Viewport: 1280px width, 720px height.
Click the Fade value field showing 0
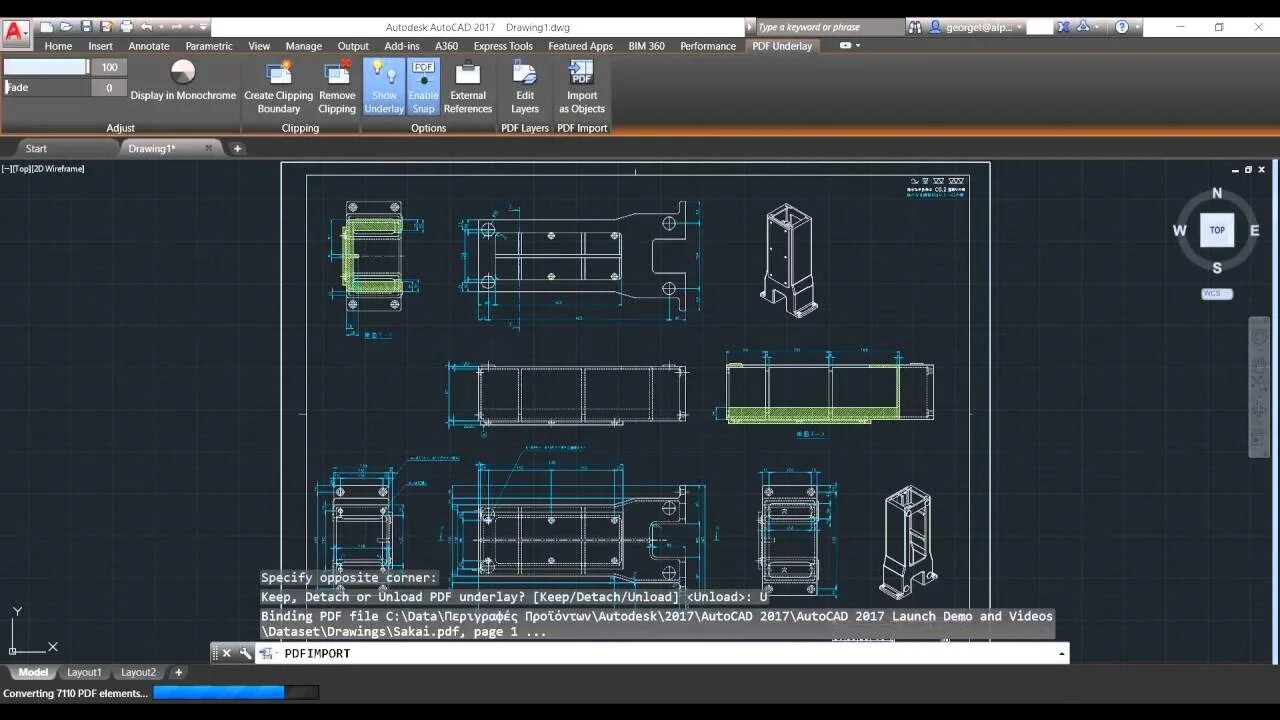coord(109,87)
